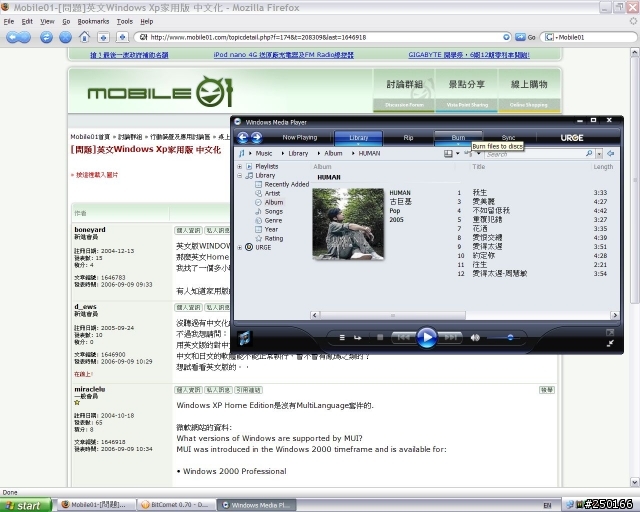This screenshot has height=512, width=640.
Task: Select track 4 with length 4:42
Action: [x=532, y=211]
